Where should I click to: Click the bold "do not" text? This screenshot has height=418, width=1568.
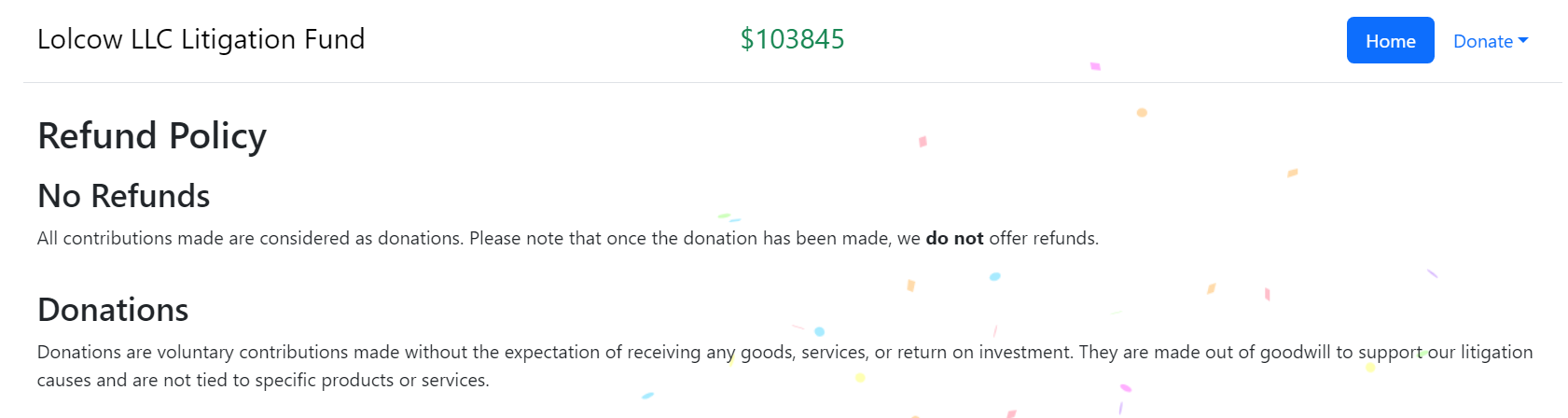click(954, 239)
